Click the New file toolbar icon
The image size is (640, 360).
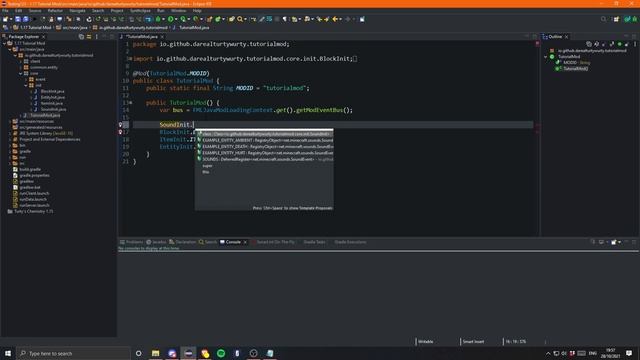pyautogui.click(x=6, y=19)
